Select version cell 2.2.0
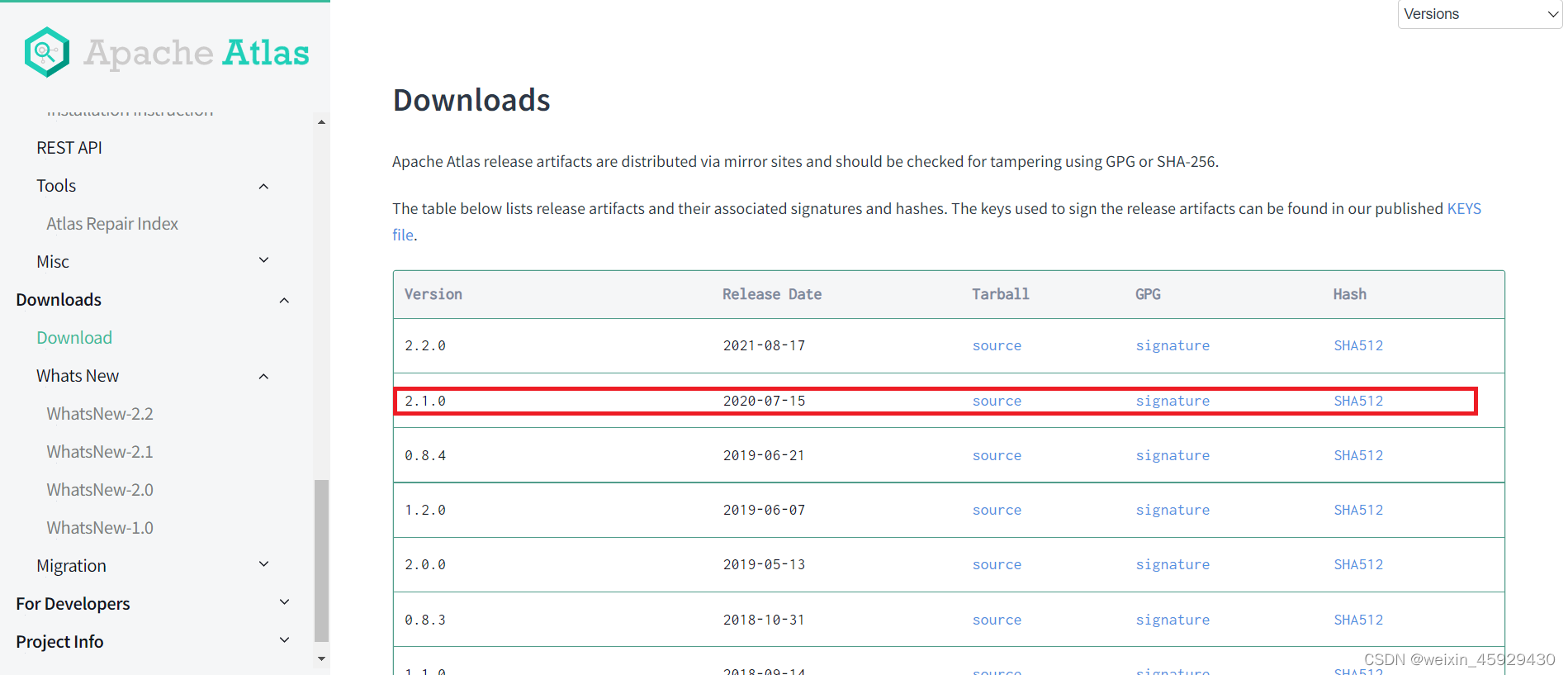Viewport: 1568px width, 675px height. (x=425, y=346)
